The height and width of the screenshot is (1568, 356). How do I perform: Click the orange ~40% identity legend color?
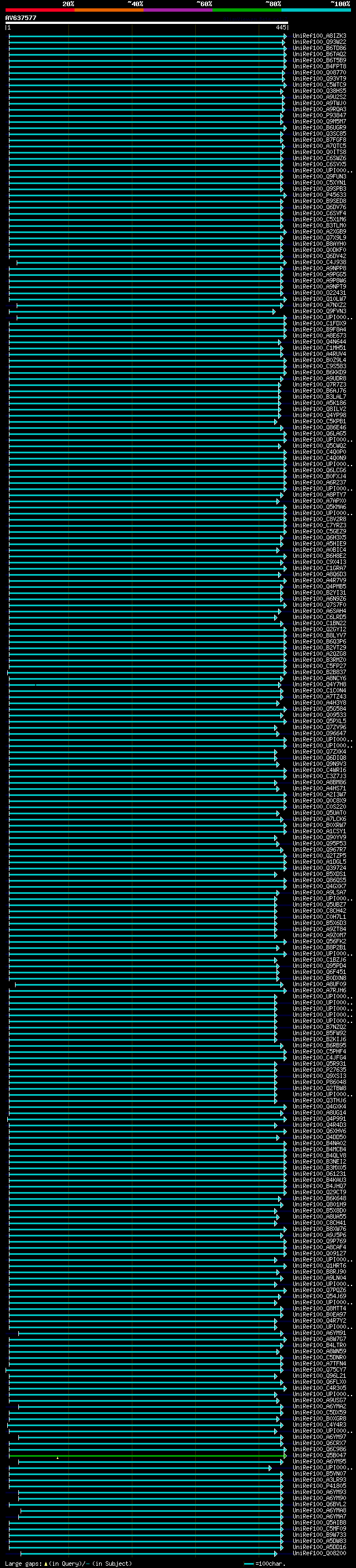109,10
